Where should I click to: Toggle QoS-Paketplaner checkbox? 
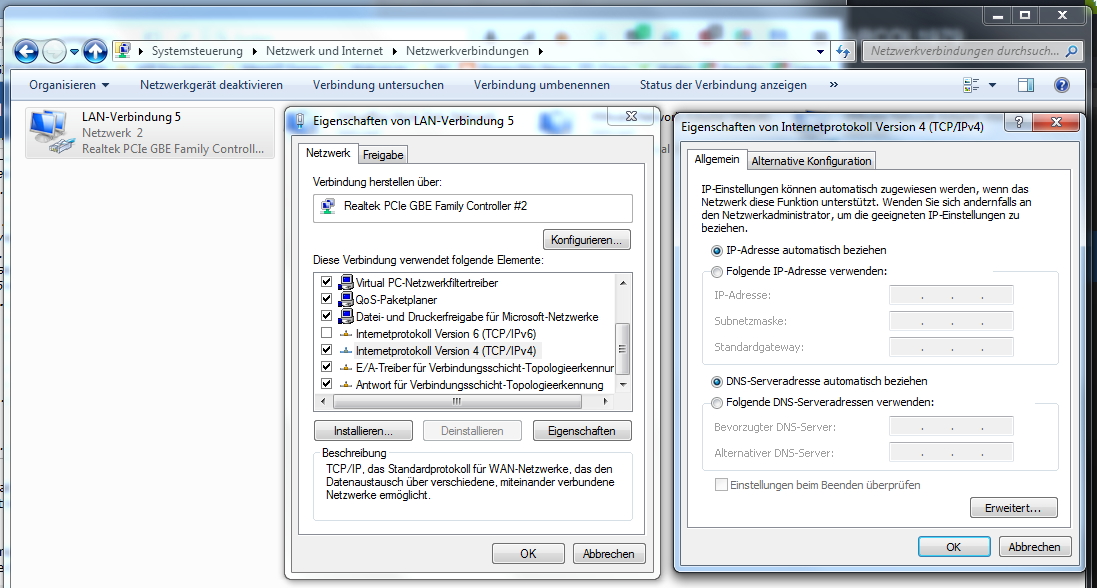point(326,299)
